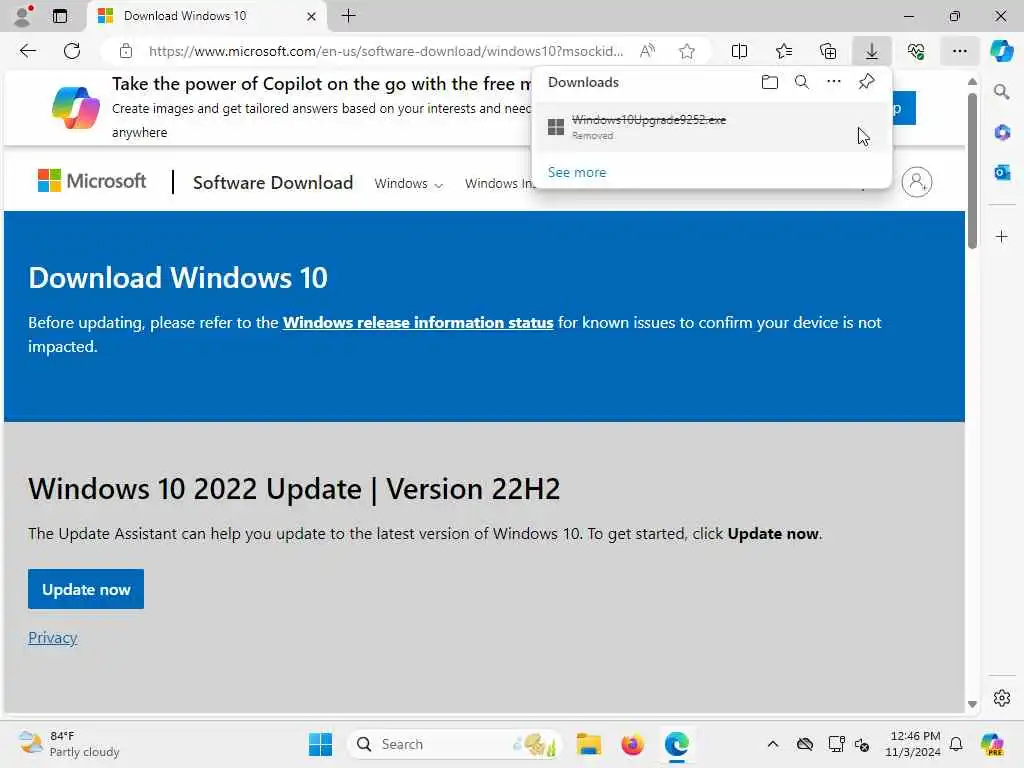Expand the Windows navigation dropdown
The image size is (1024, 768).
pos(409,184)
